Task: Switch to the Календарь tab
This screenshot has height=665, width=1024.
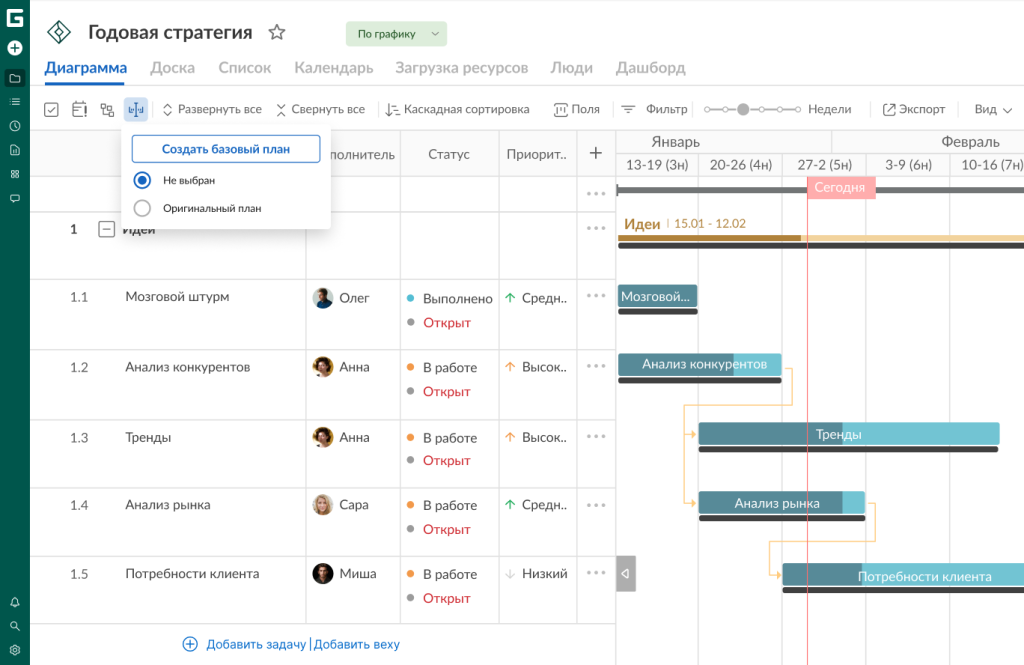Action: 333,68
